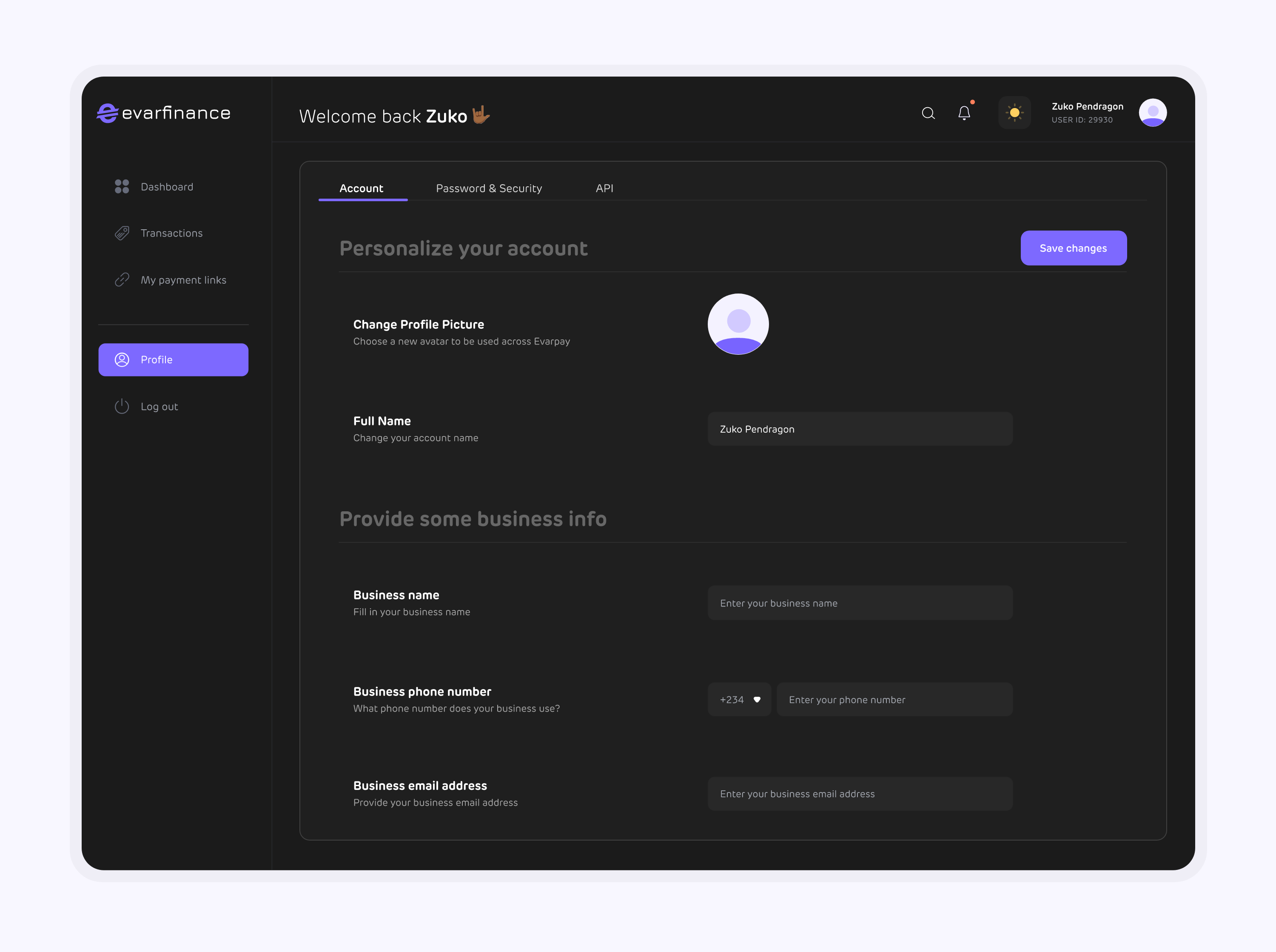Open notifications bell icon
Screen dimensions: 1276x952
964,113
